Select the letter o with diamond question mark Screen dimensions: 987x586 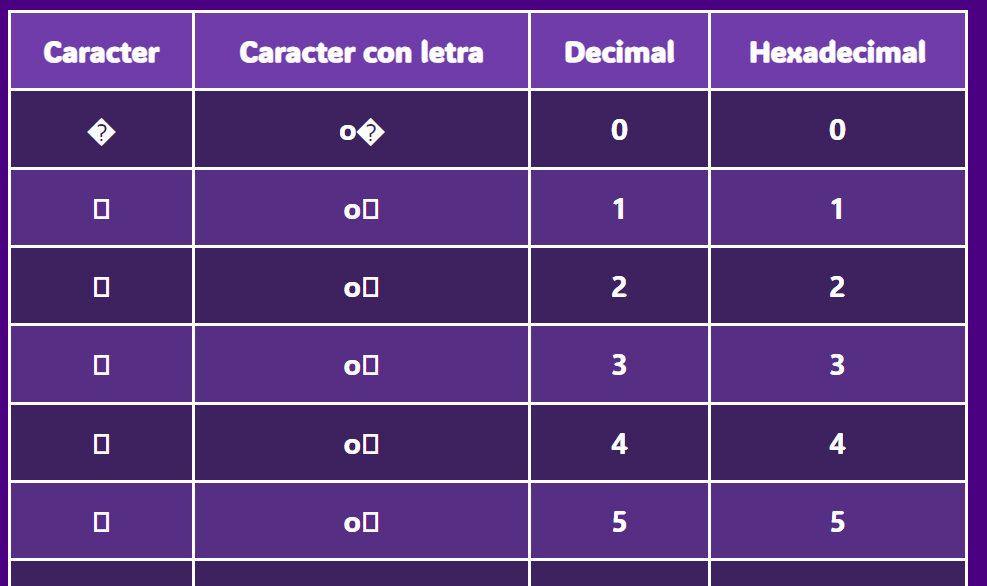[x=361, y=130]
